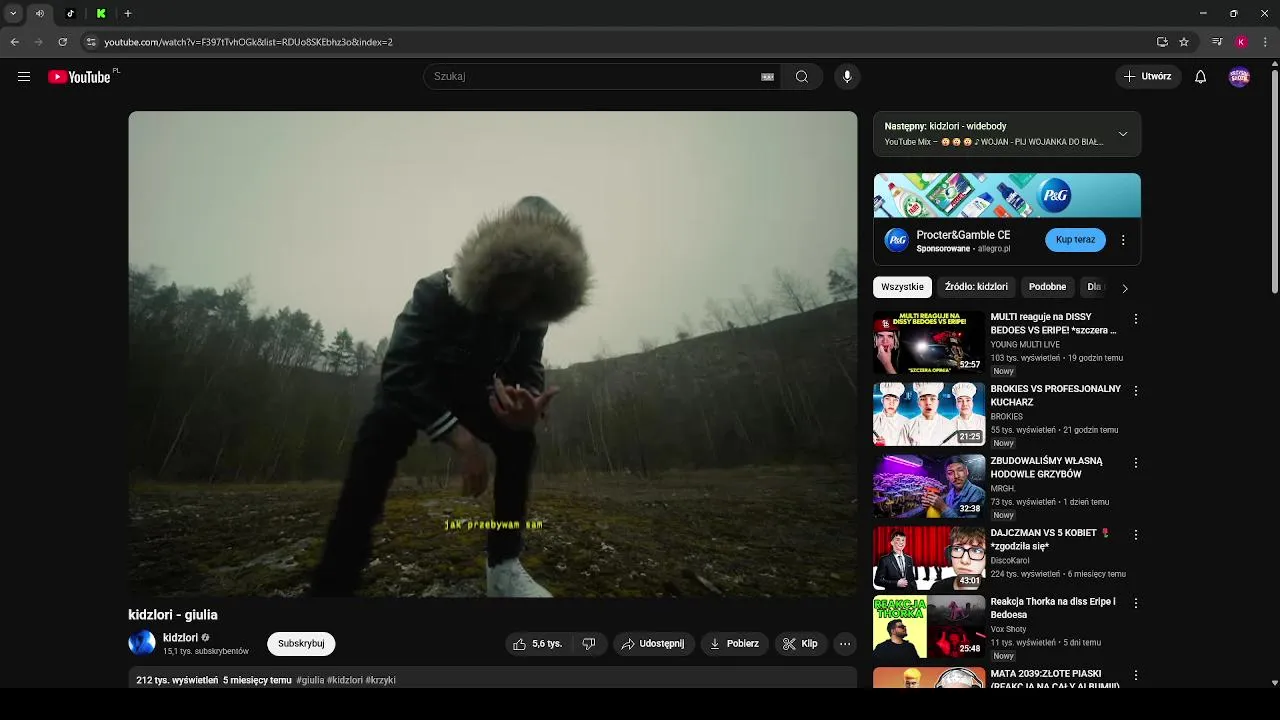
Task: Switch to the TikTok browser tab
Action: pos(70,14)
